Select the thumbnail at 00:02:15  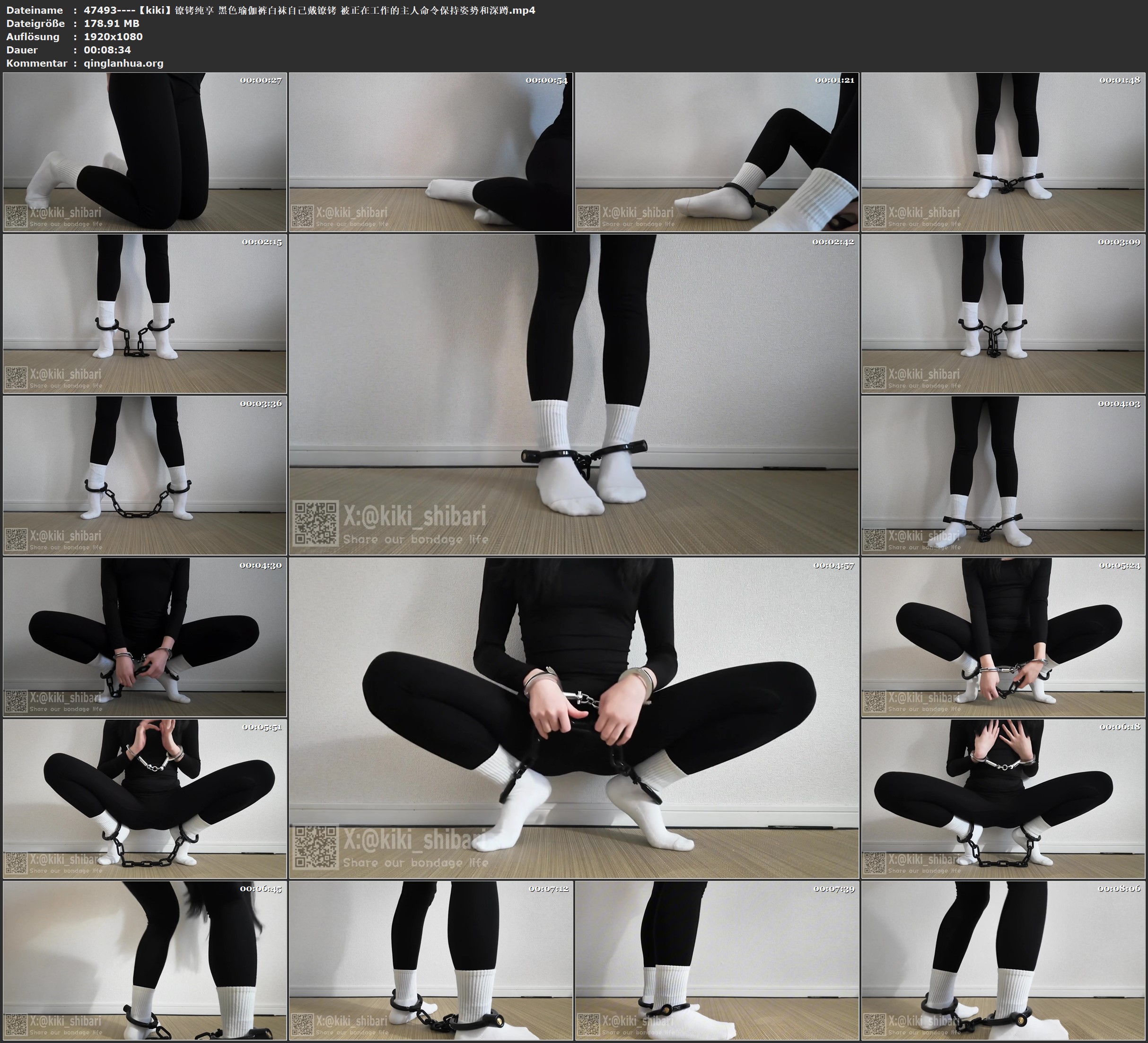[x=145, y=313]
